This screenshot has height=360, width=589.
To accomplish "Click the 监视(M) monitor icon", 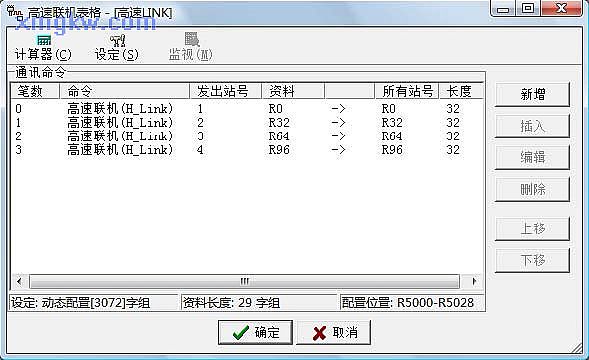I will click(192, 39).
